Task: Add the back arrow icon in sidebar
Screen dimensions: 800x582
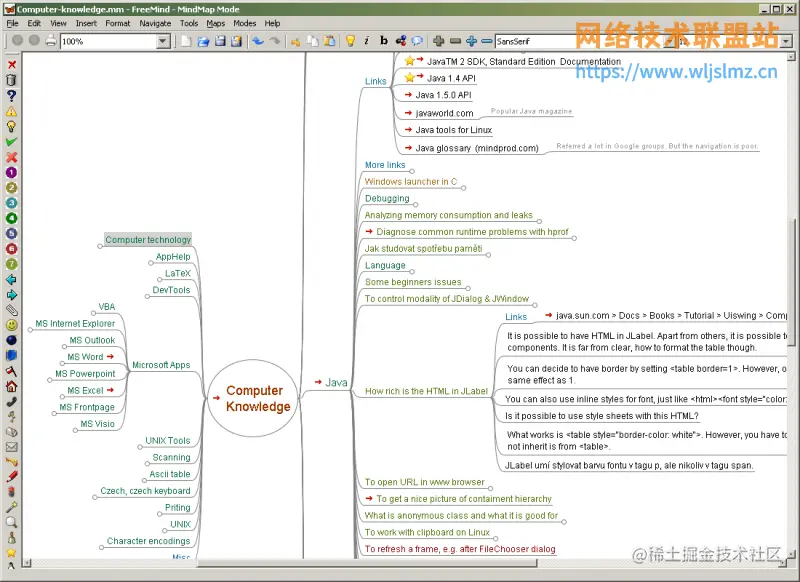Action: (11, 280)
